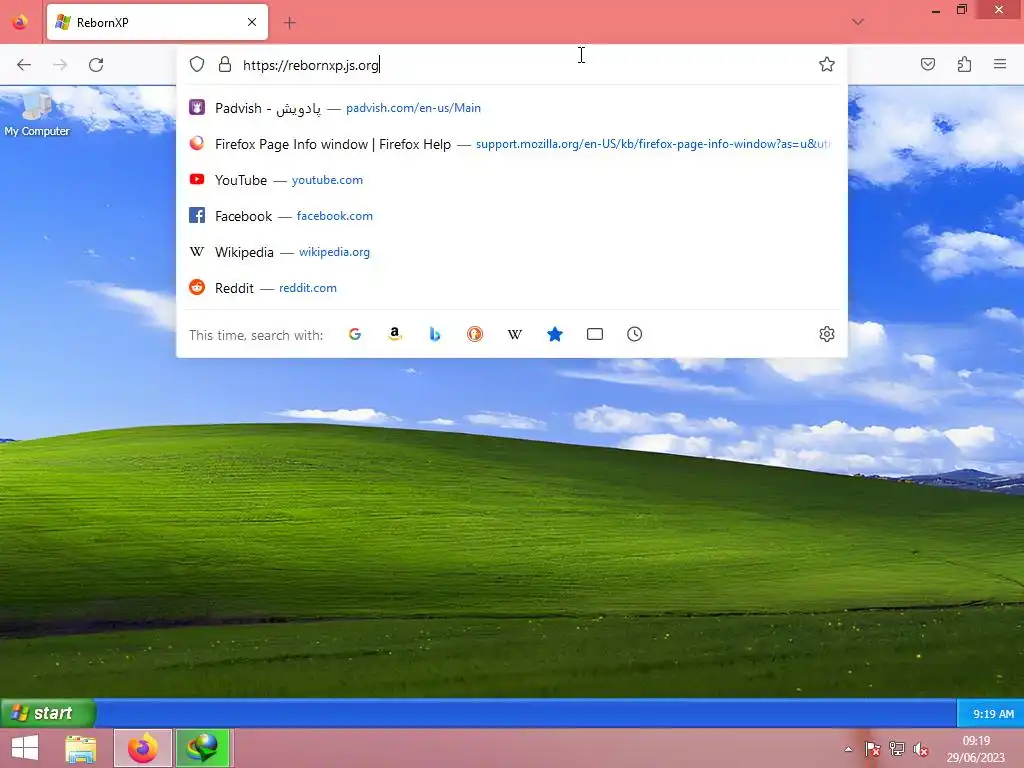Restore down the Firefox window
Viewport: 1024px width, 768px height.
tap(962, 10)
